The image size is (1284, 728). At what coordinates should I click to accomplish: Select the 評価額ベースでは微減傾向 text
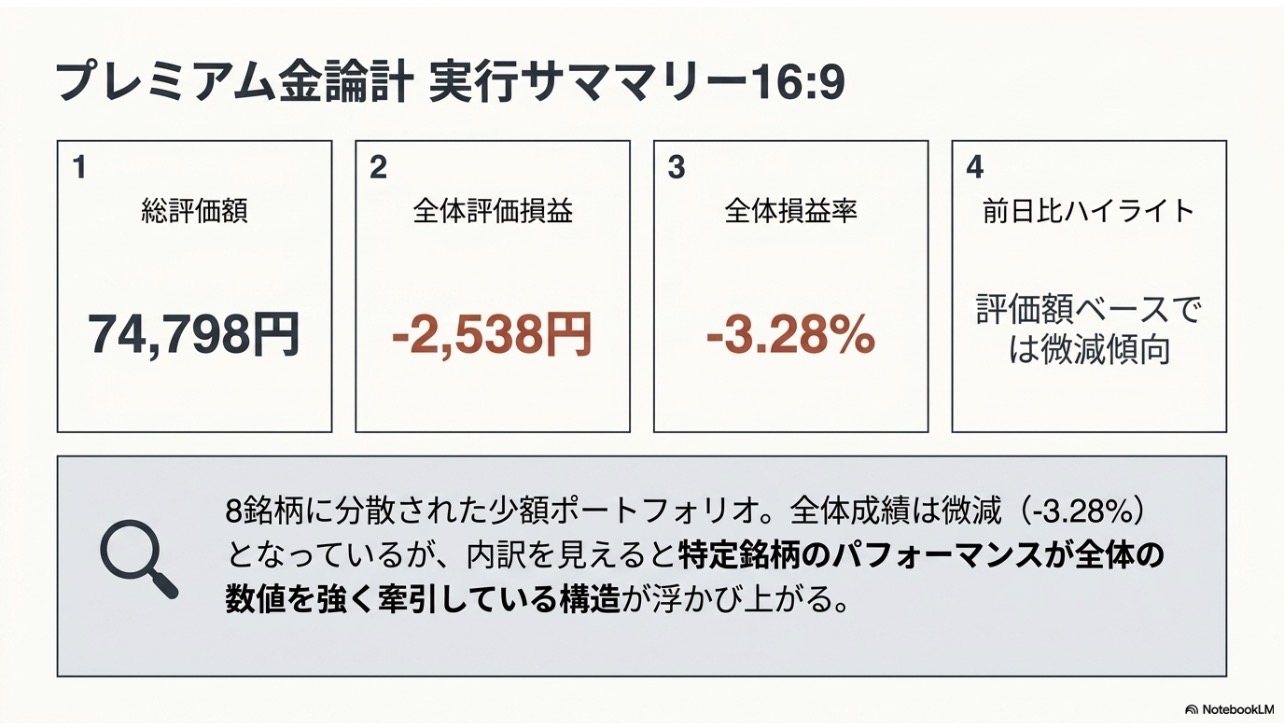1089,331
